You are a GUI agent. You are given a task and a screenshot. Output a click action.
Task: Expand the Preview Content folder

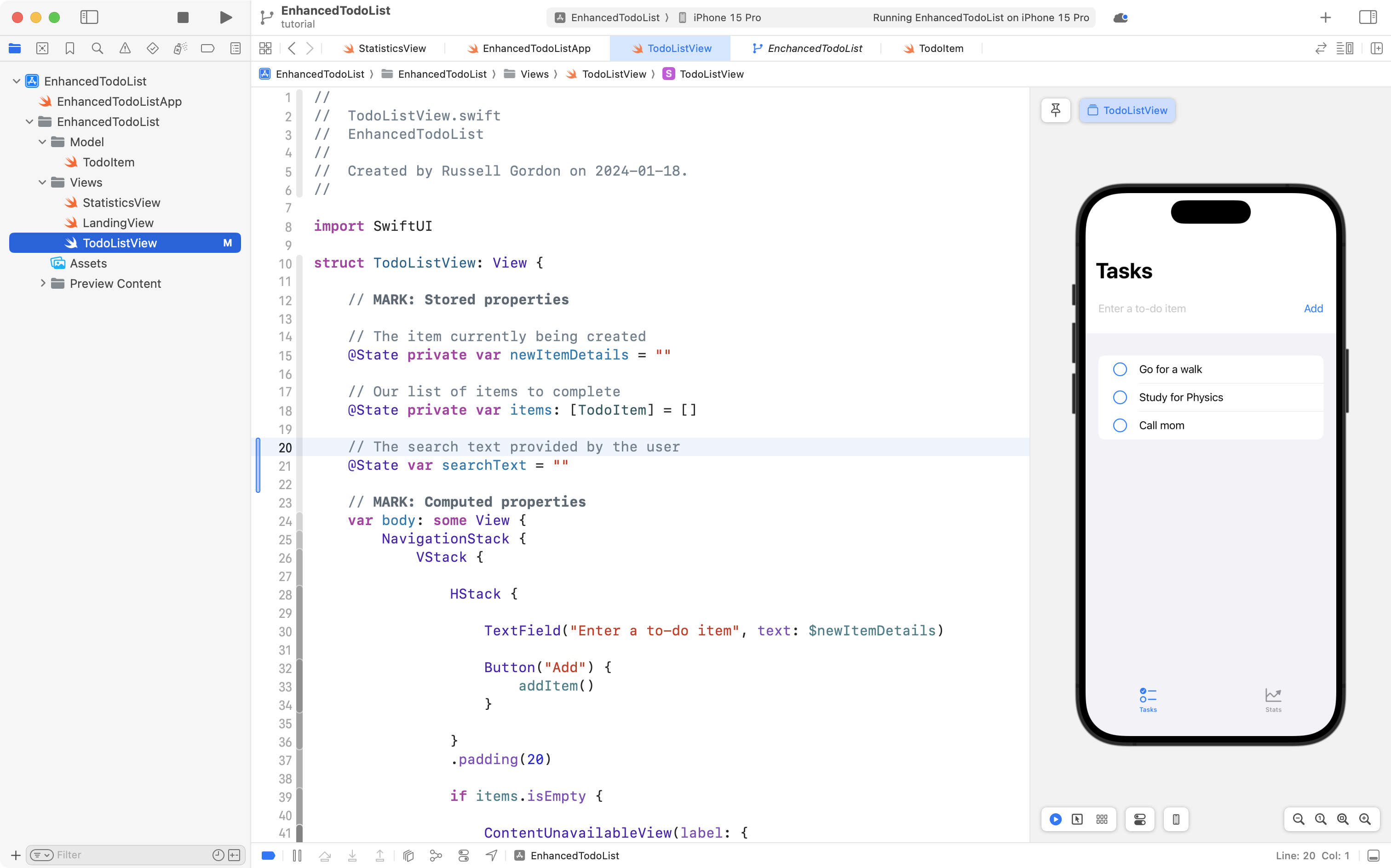[42, 283]
